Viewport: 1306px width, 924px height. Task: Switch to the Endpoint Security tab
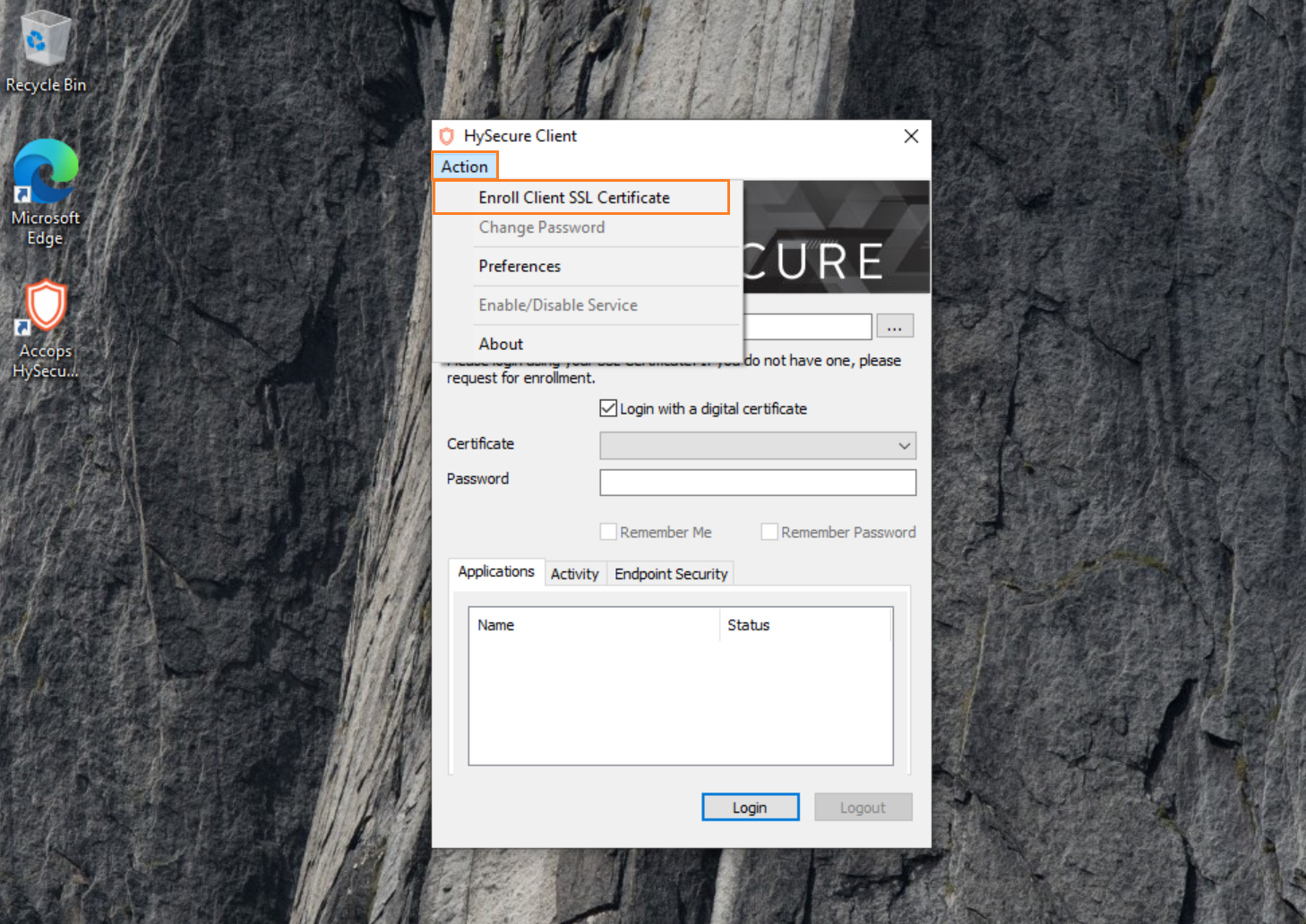(x=671, y=574)
